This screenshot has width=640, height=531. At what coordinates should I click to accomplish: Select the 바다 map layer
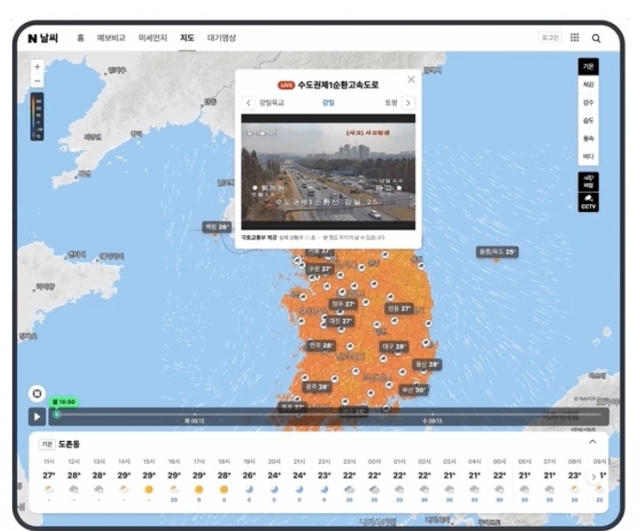[588, 156]
